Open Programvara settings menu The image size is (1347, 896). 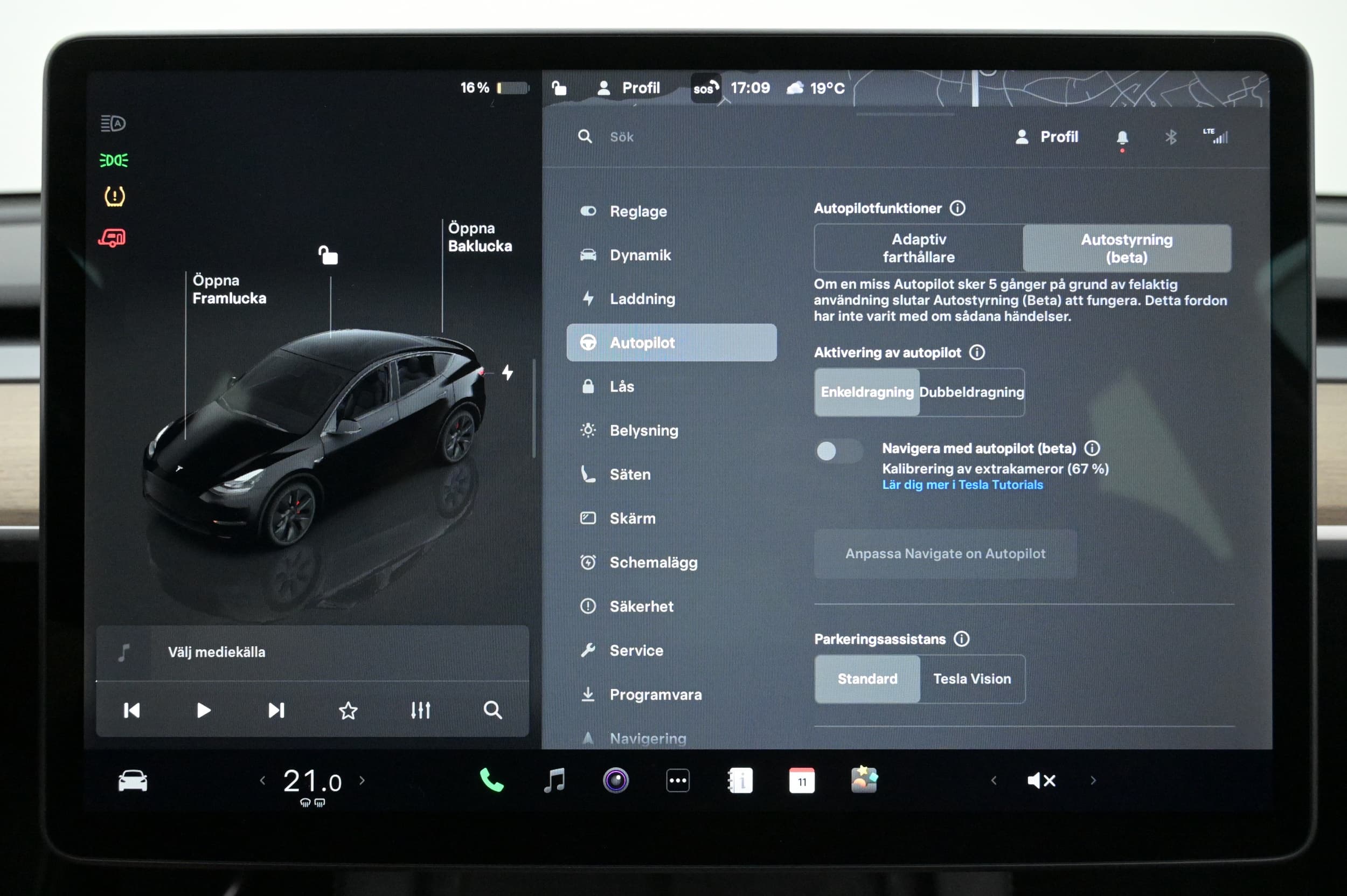[671, 694]
